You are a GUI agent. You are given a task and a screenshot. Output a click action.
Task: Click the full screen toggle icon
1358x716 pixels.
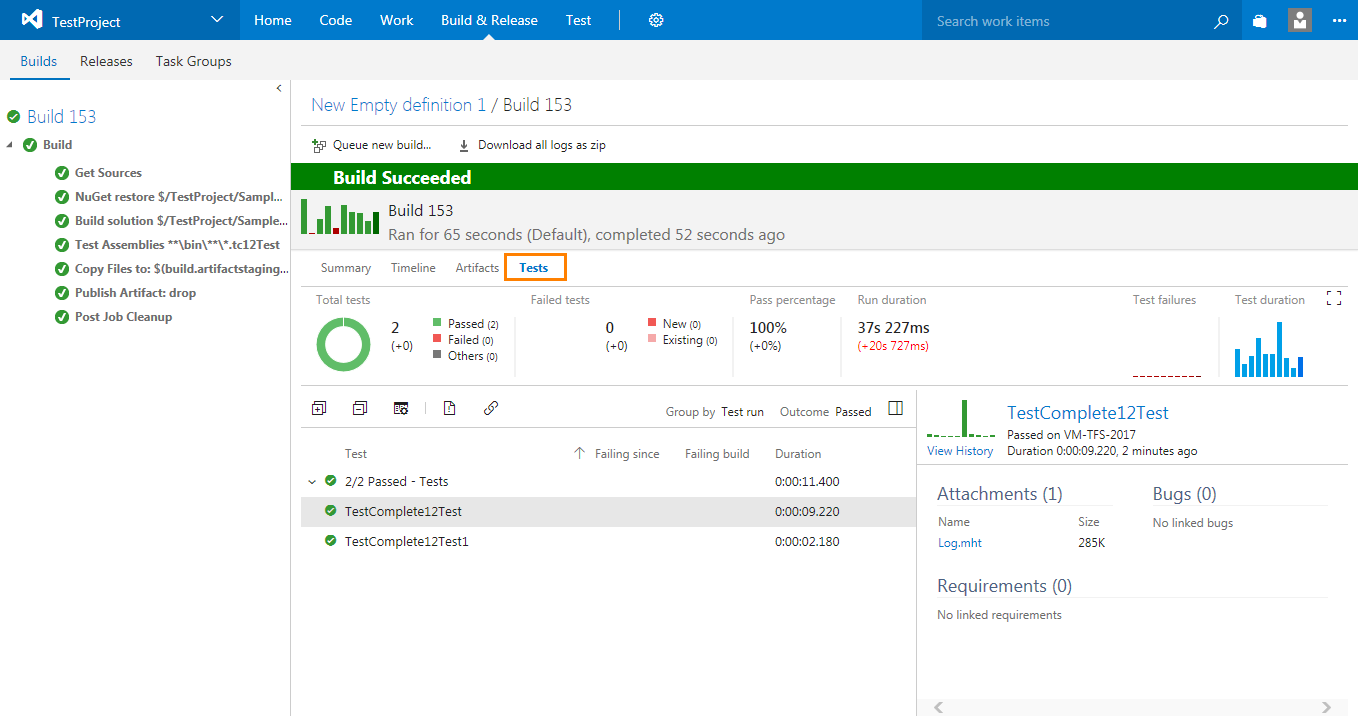1333,299
